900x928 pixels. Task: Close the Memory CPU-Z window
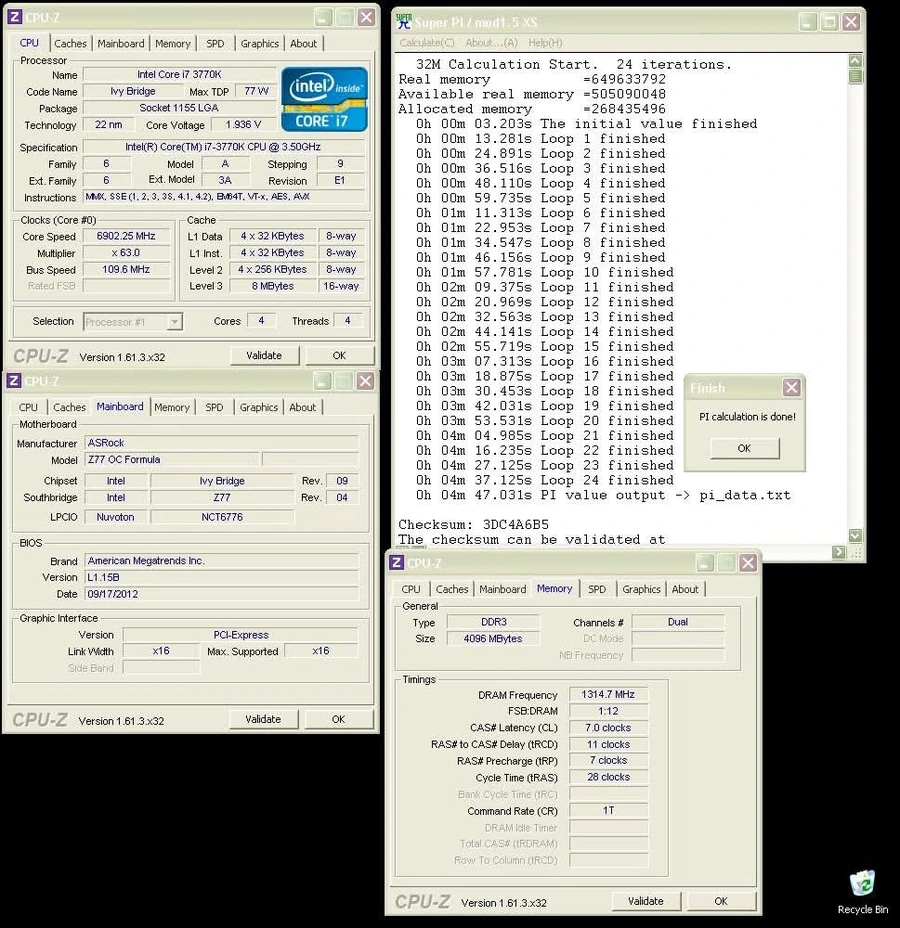pyautogui.click(x=748, y=562)
